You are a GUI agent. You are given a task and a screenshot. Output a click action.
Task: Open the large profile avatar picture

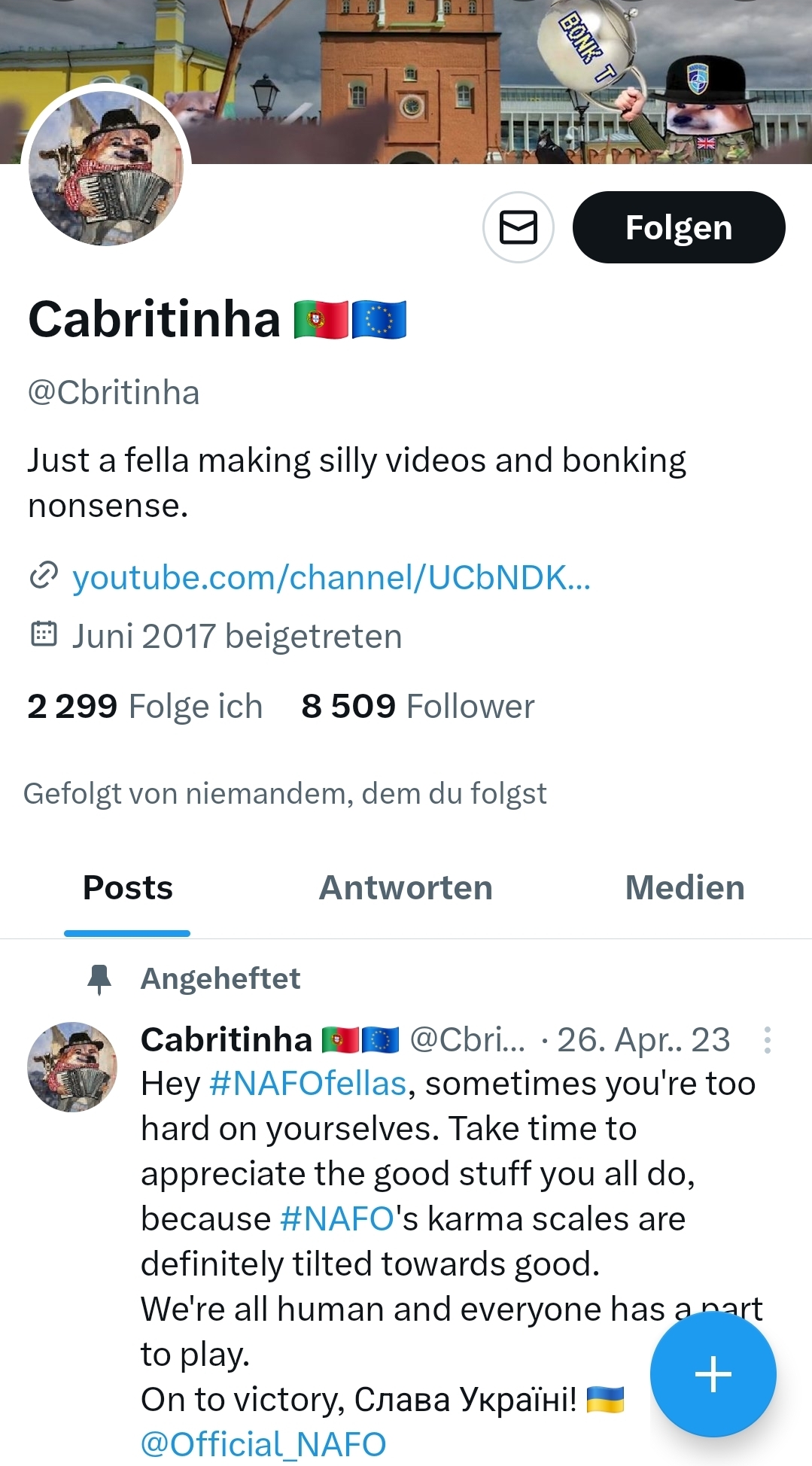point(106,169)
